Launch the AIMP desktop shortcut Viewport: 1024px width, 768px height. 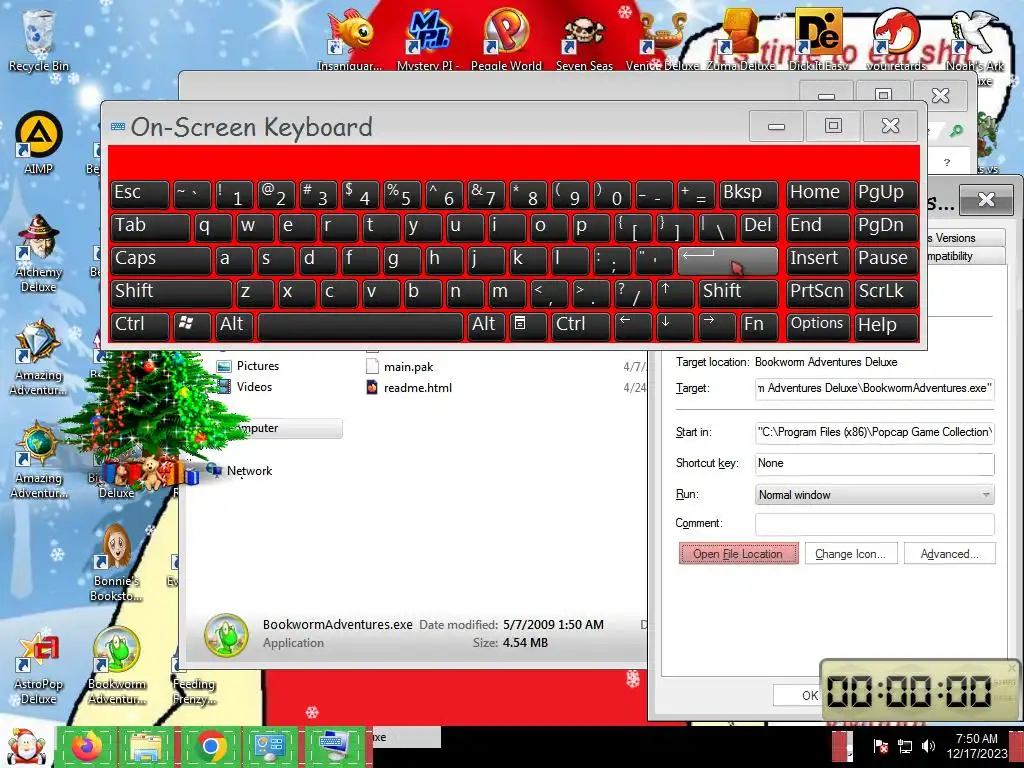click(39, 142)
